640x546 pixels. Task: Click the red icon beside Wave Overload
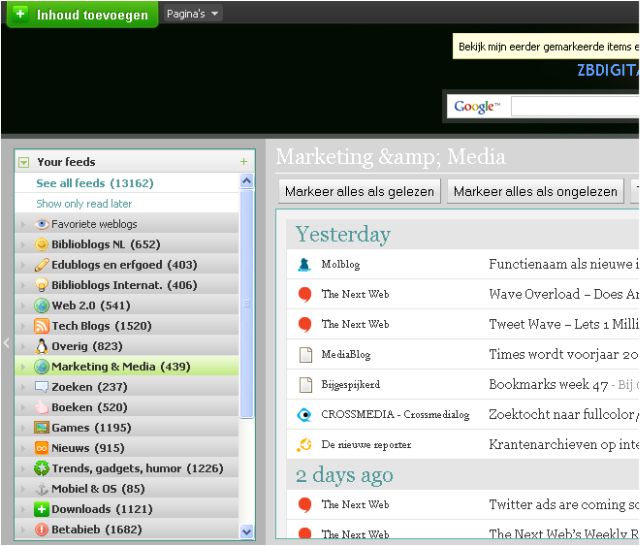304,294
